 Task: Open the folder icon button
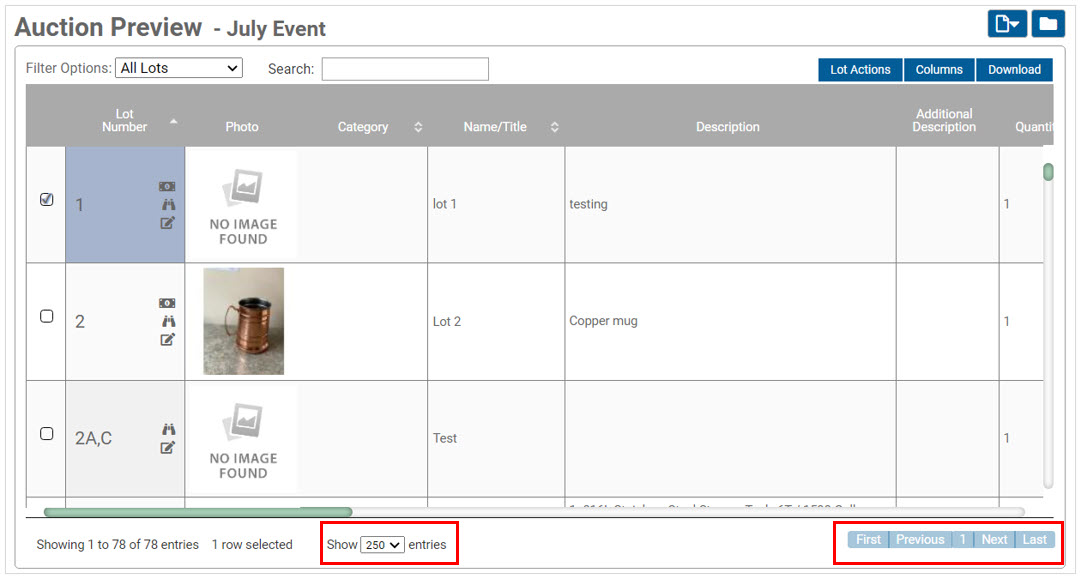coord(1048,24)
